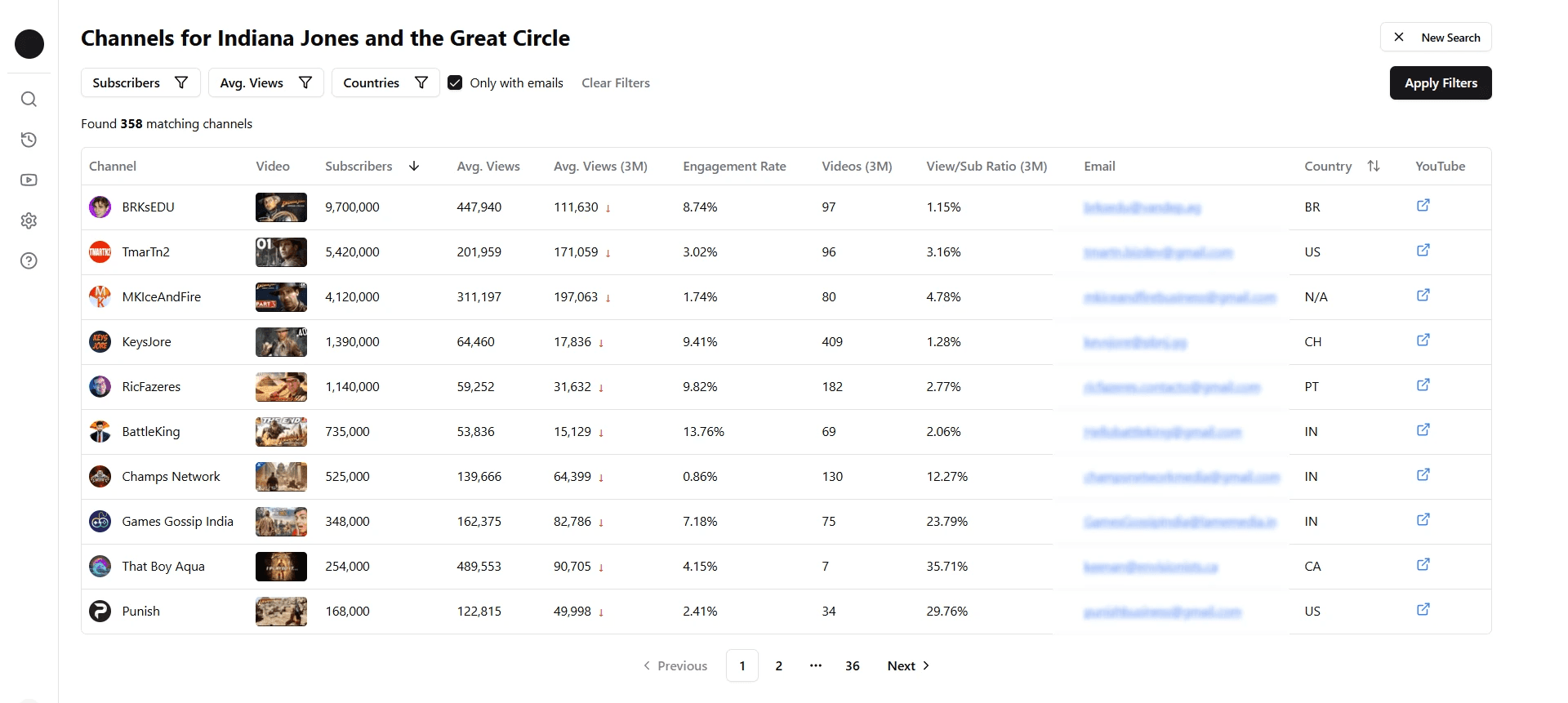The height and width of the screenshot is (703, 1568).
Task: Click the Videos (3M) column header
Action: [x=857, y=167]
